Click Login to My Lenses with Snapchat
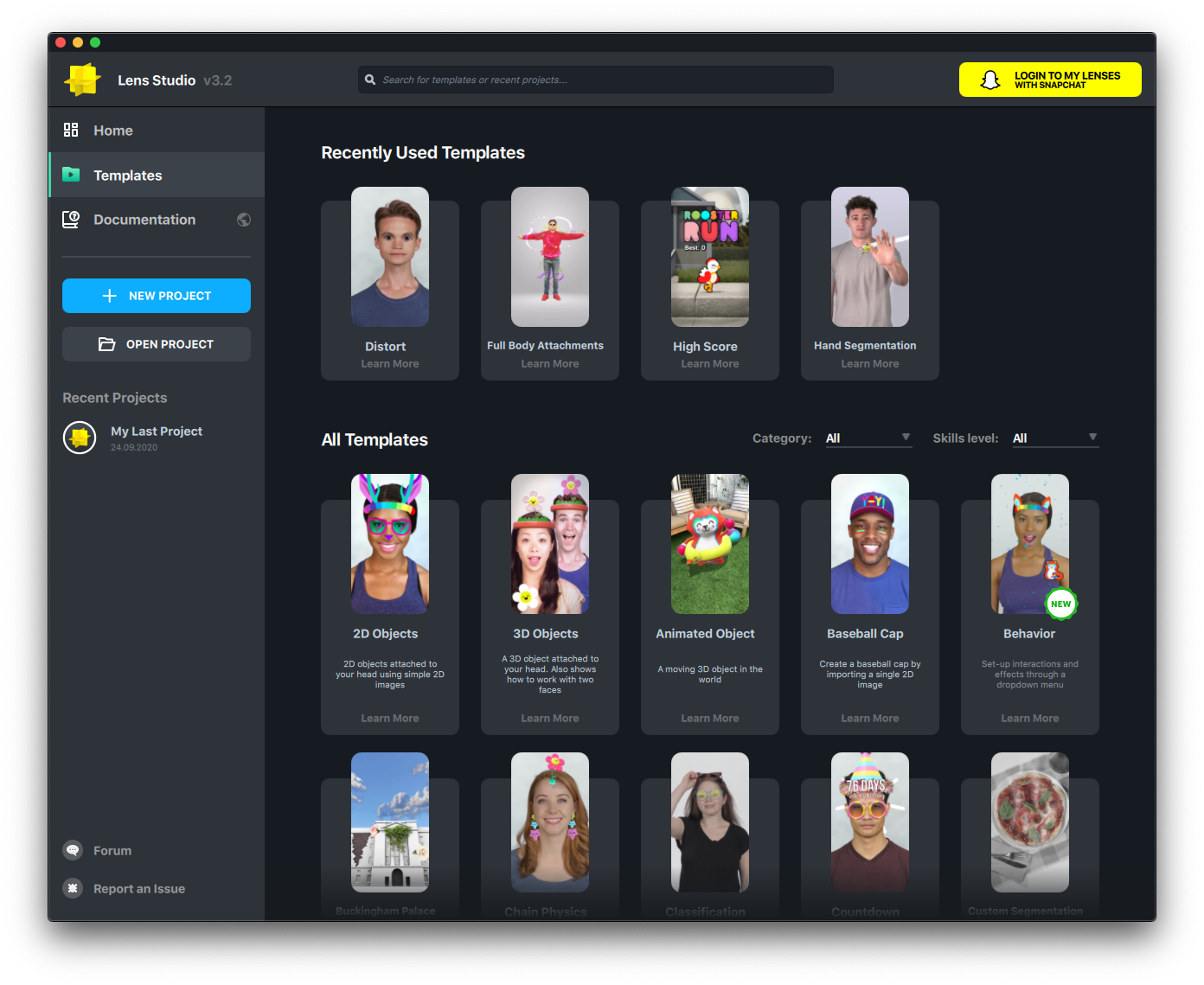 [x=1049, y=80]
